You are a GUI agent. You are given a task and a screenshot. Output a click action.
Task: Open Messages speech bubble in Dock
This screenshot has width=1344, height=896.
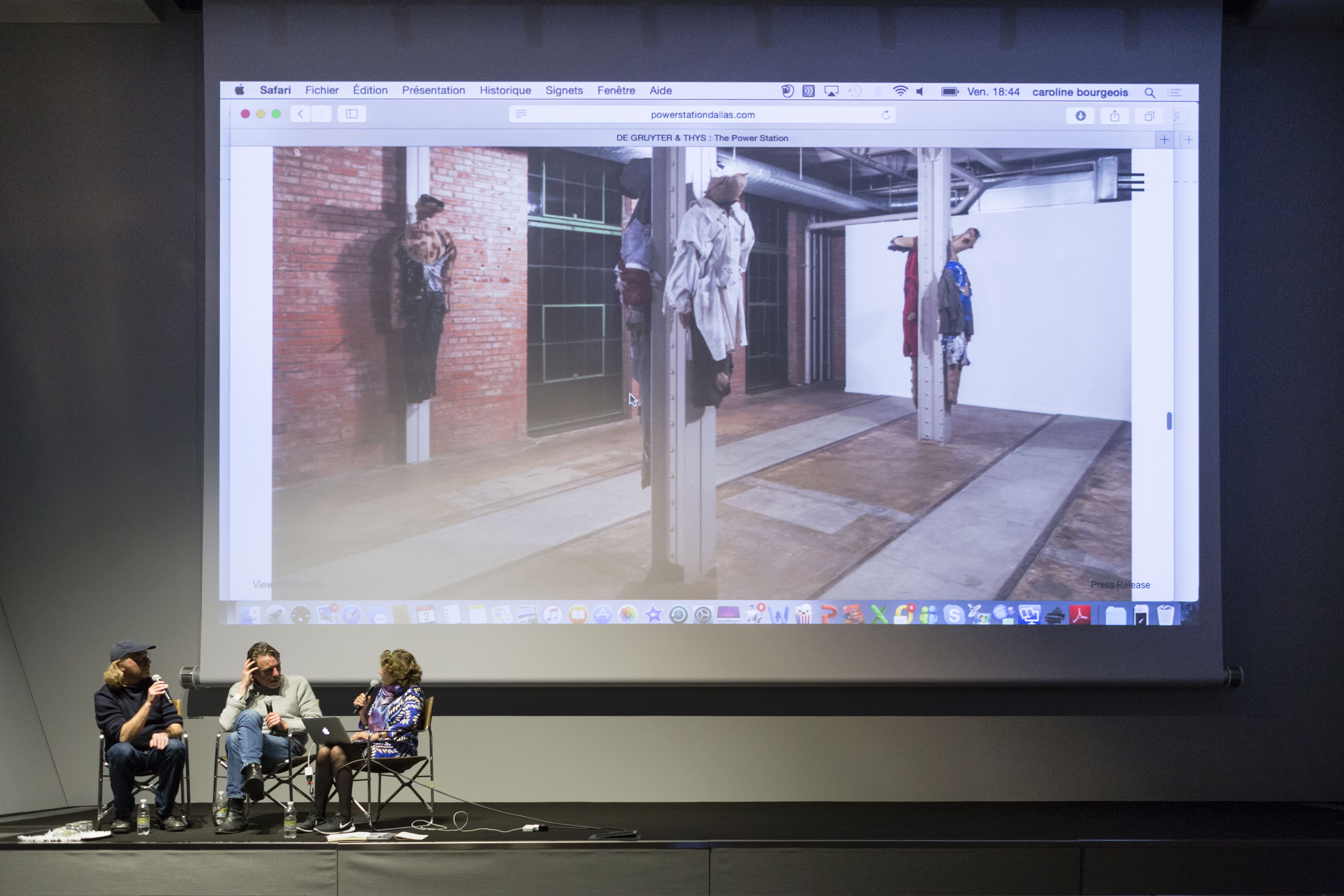(x=378, y=615)
